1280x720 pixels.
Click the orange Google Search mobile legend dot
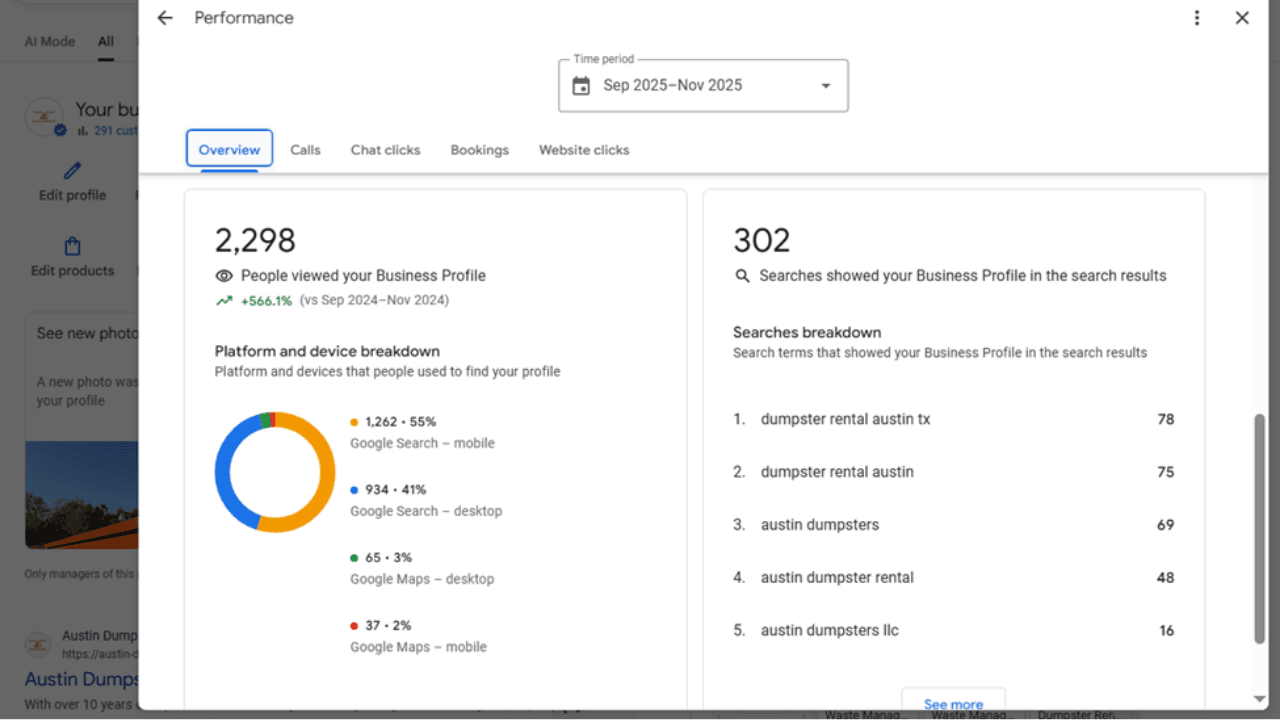pos(354,422)
